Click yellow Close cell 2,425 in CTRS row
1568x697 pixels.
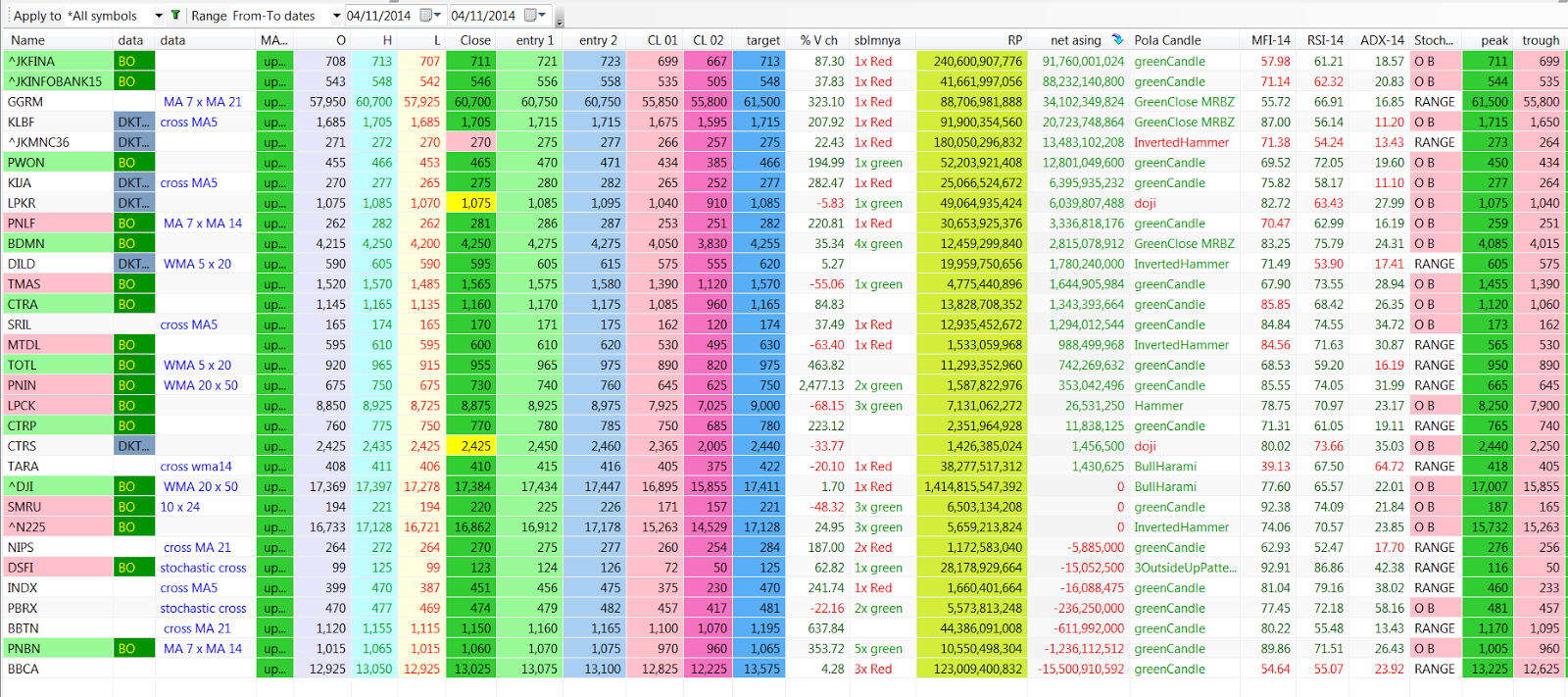pos(471,446)
